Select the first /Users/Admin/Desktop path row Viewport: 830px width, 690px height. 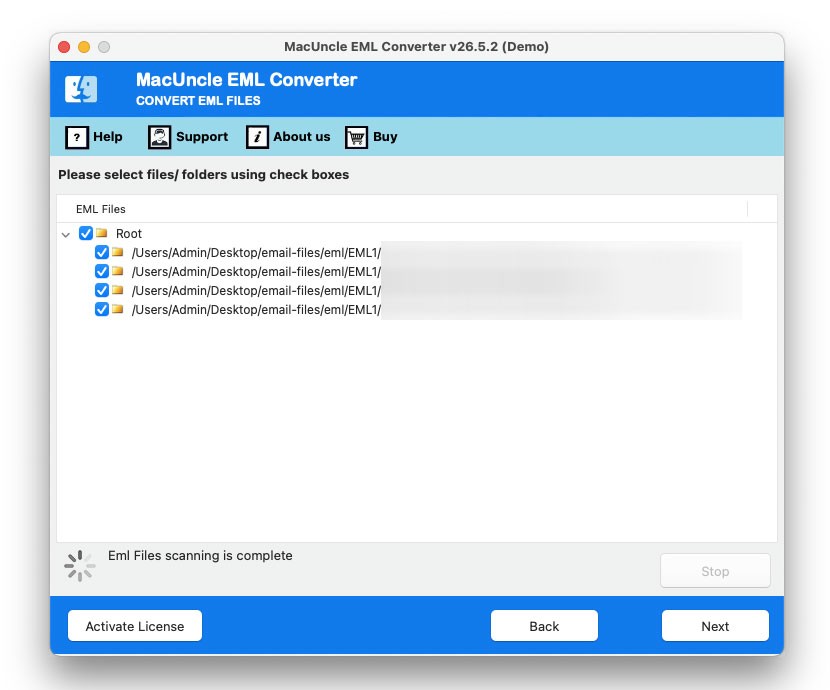click(256, 253)
